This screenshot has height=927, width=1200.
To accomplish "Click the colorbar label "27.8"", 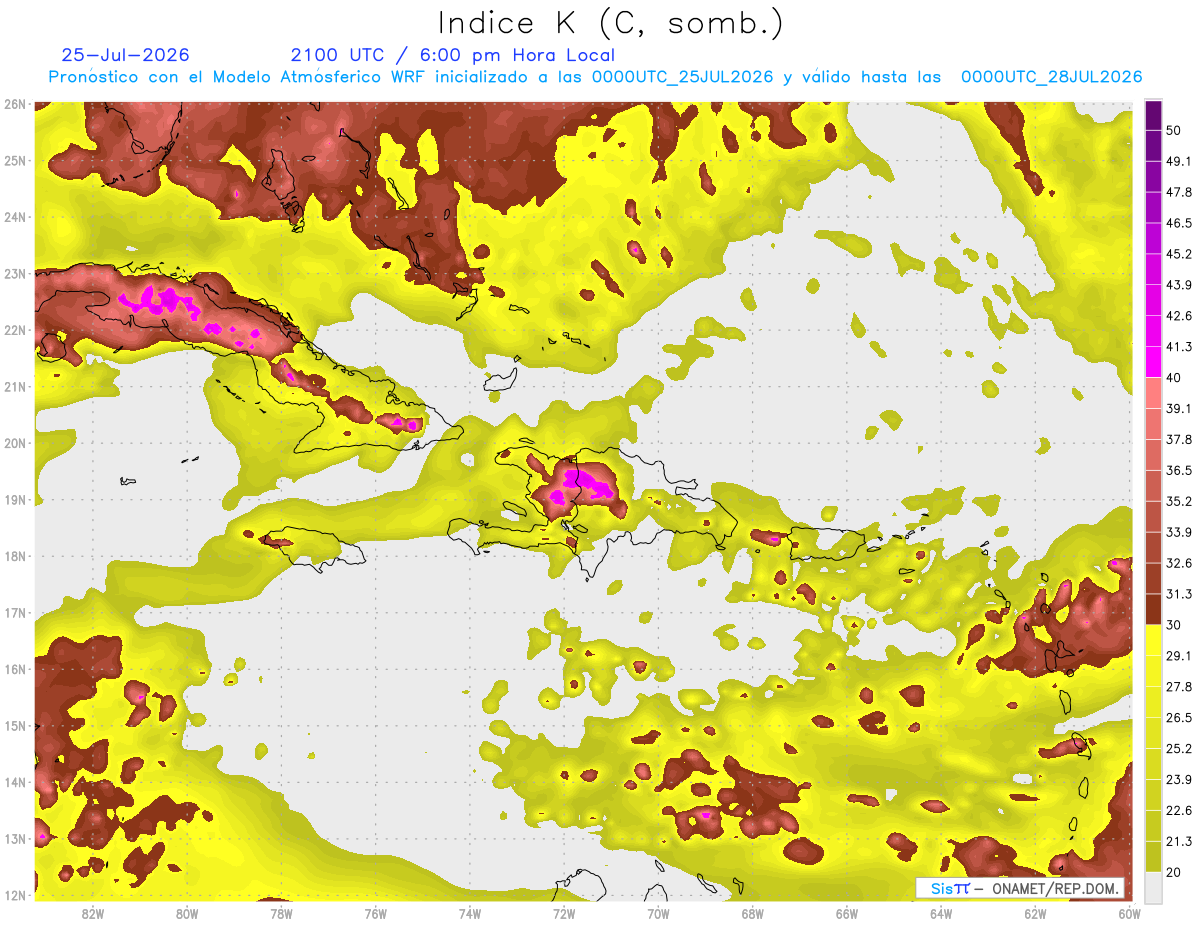I will (x=1179, y=687).
